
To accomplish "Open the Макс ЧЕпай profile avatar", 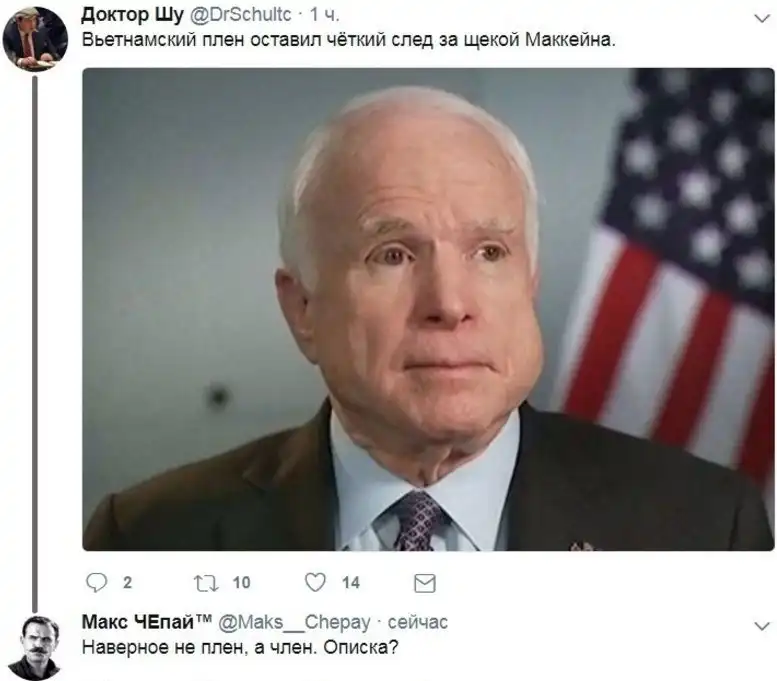I will click(x=35, y=647).
